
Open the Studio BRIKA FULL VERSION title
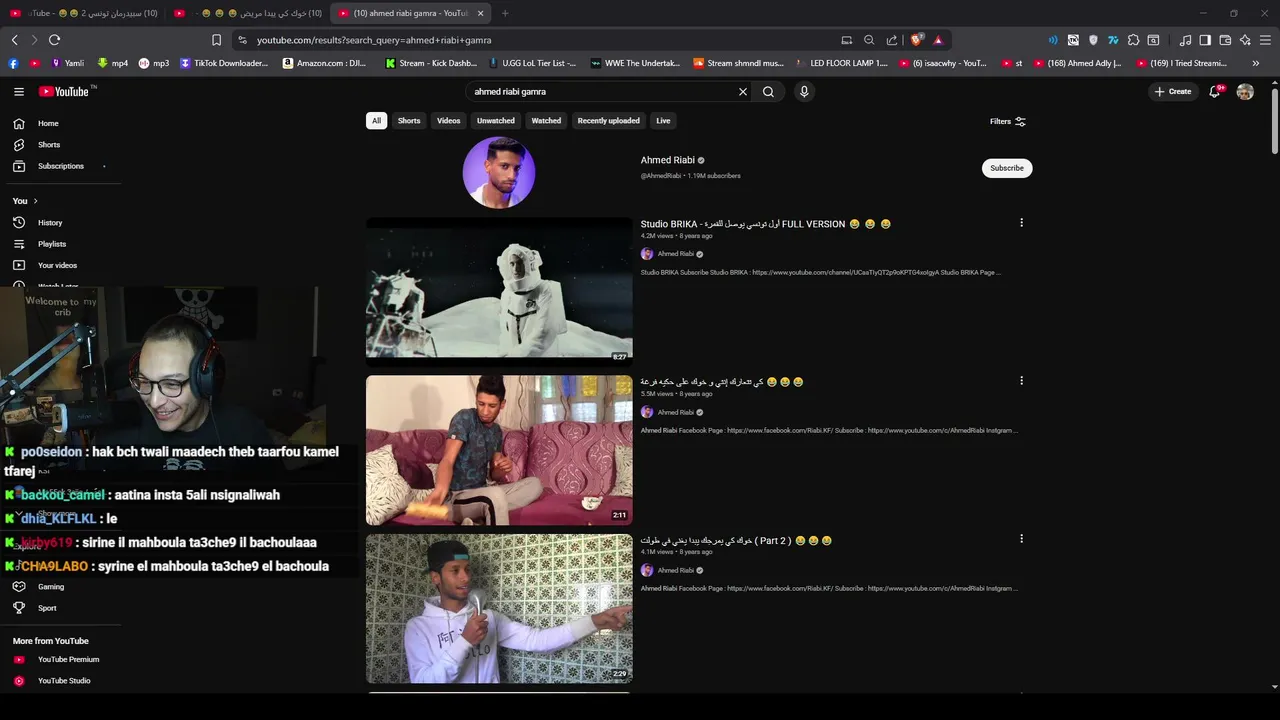[x=765, y=224]
